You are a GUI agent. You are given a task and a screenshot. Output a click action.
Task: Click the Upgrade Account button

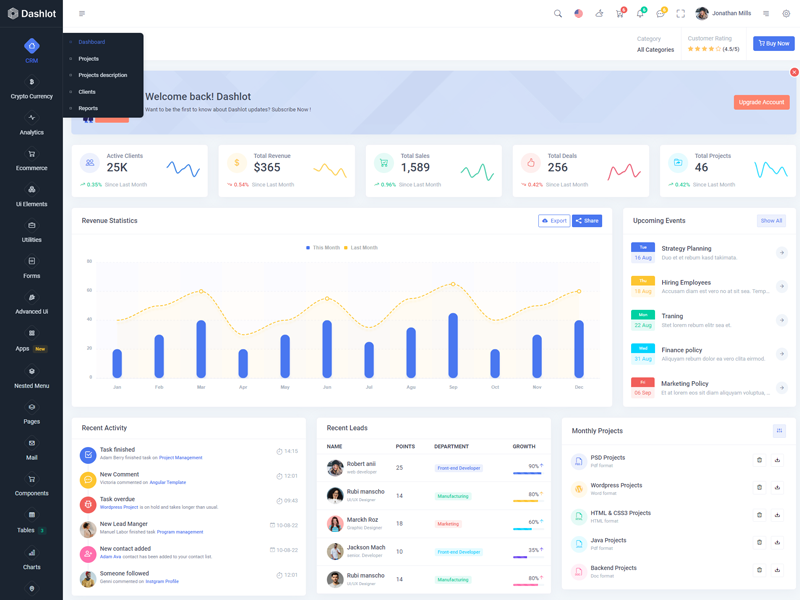coord(761,102)
